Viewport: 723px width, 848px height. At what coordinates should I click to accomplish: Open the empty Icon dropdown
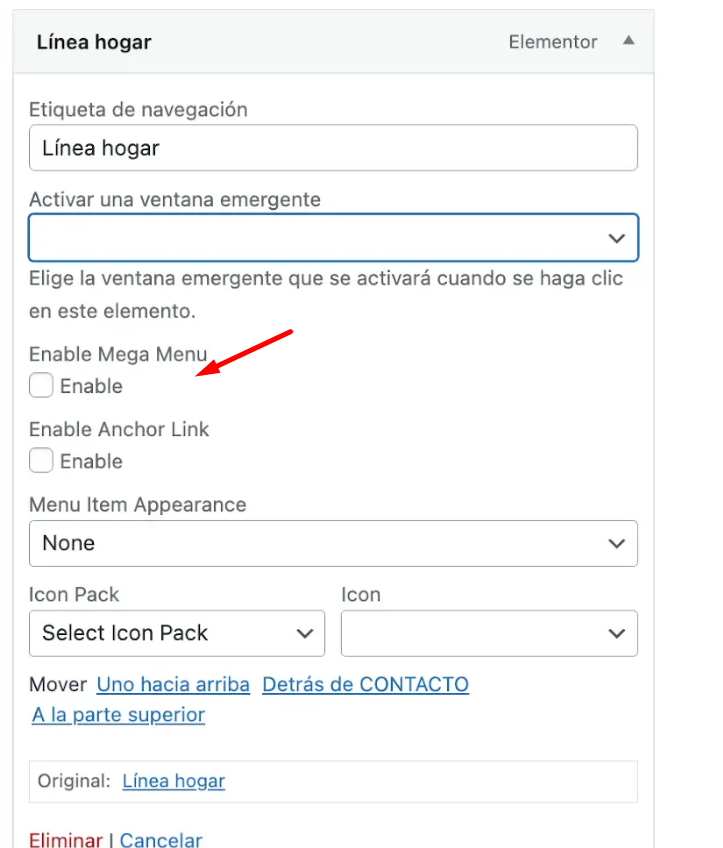[489, 633]
